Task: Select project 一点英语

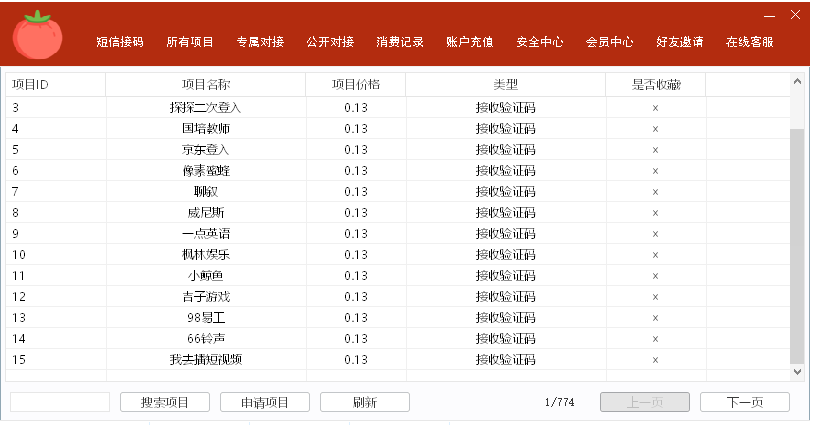Action: (x=206, y=234)
